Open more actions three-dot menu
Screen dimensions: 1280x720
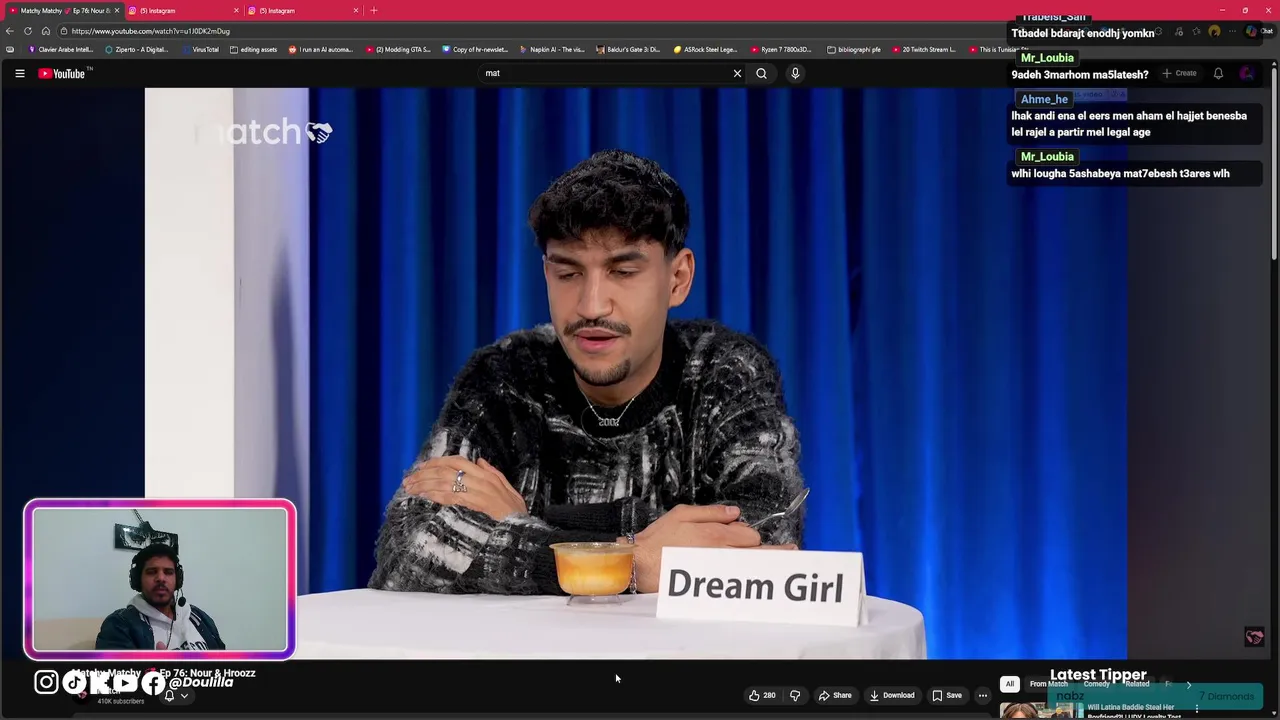point(983,695)
